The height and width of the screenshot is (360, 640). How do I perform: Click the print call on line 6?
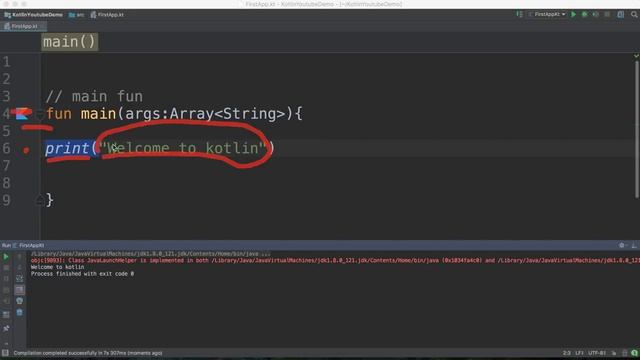point(67,148)
